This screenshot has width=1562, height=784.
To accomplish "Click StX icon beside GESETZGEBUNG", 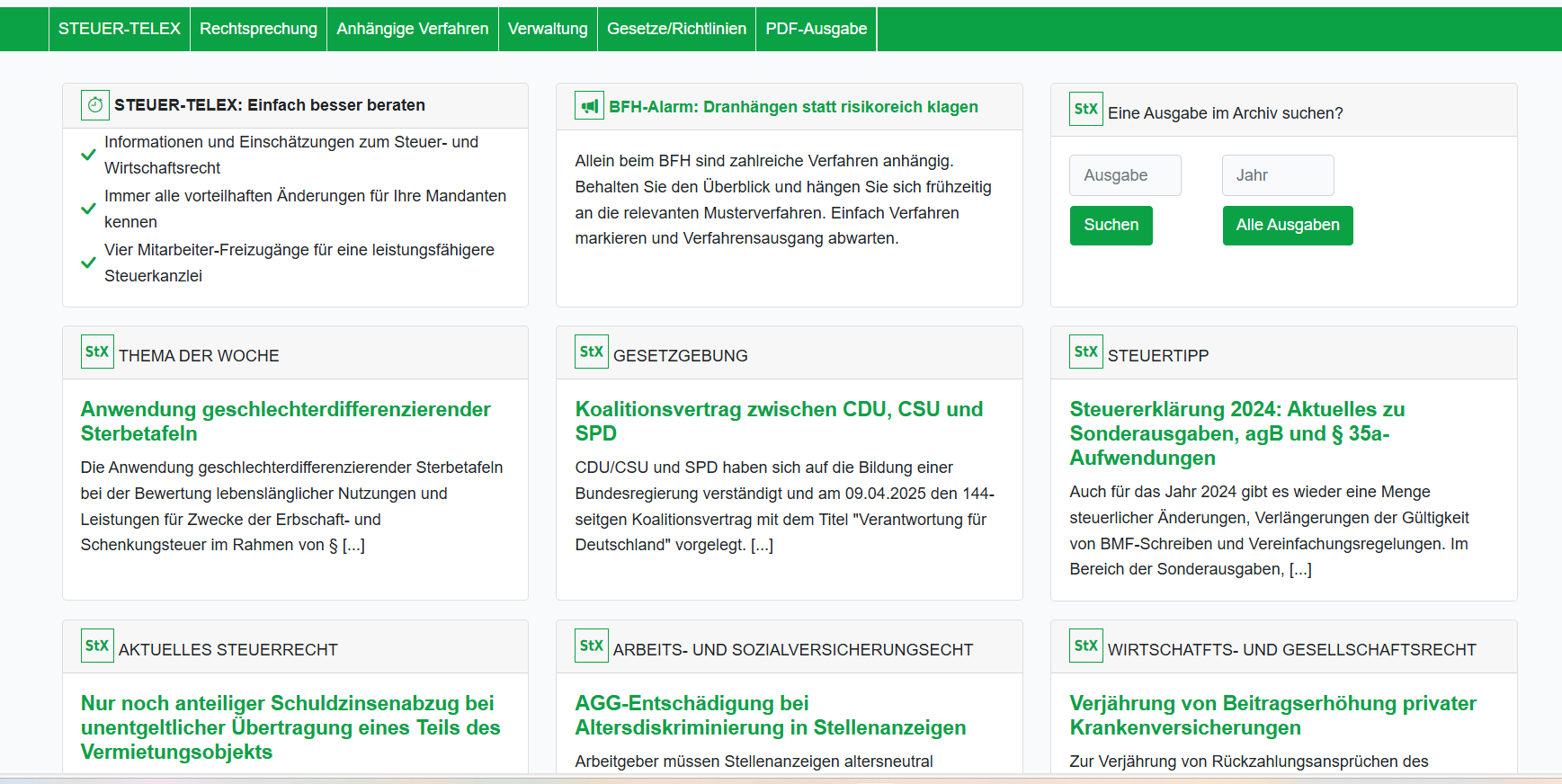I will (592, 352).
